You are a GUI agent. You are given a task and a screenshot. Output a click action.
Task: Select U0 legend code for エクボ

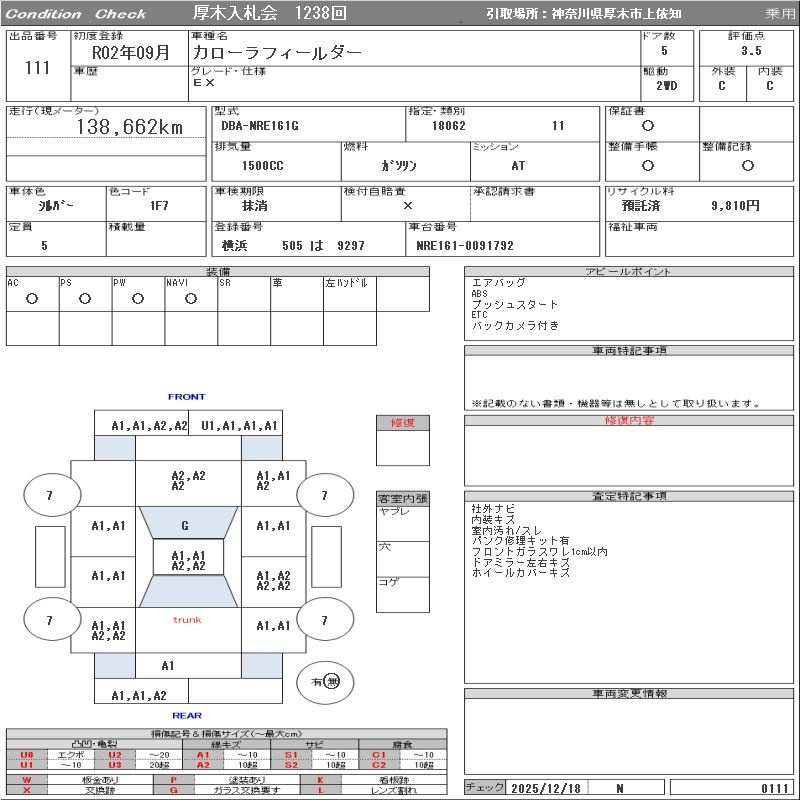pos(27,755)
